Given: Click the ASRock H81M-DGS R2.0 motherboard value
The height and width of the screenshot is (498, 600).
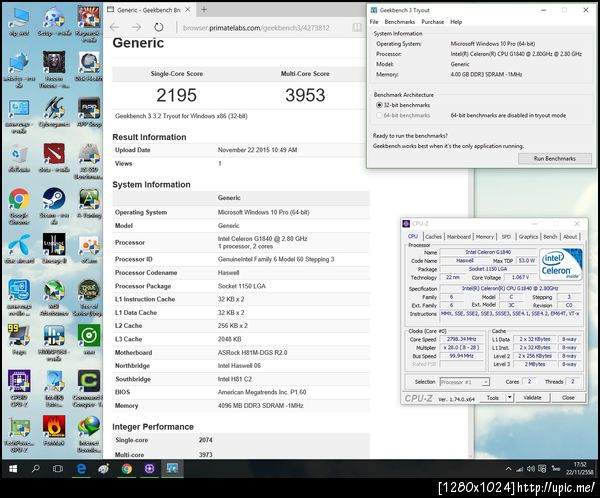Looking at the screenshot, I should 253,353.
